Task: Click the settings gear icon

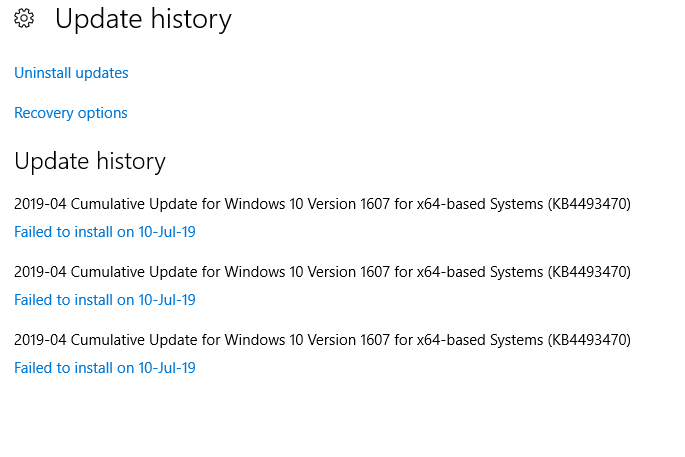Action: (x=25, y=18)
